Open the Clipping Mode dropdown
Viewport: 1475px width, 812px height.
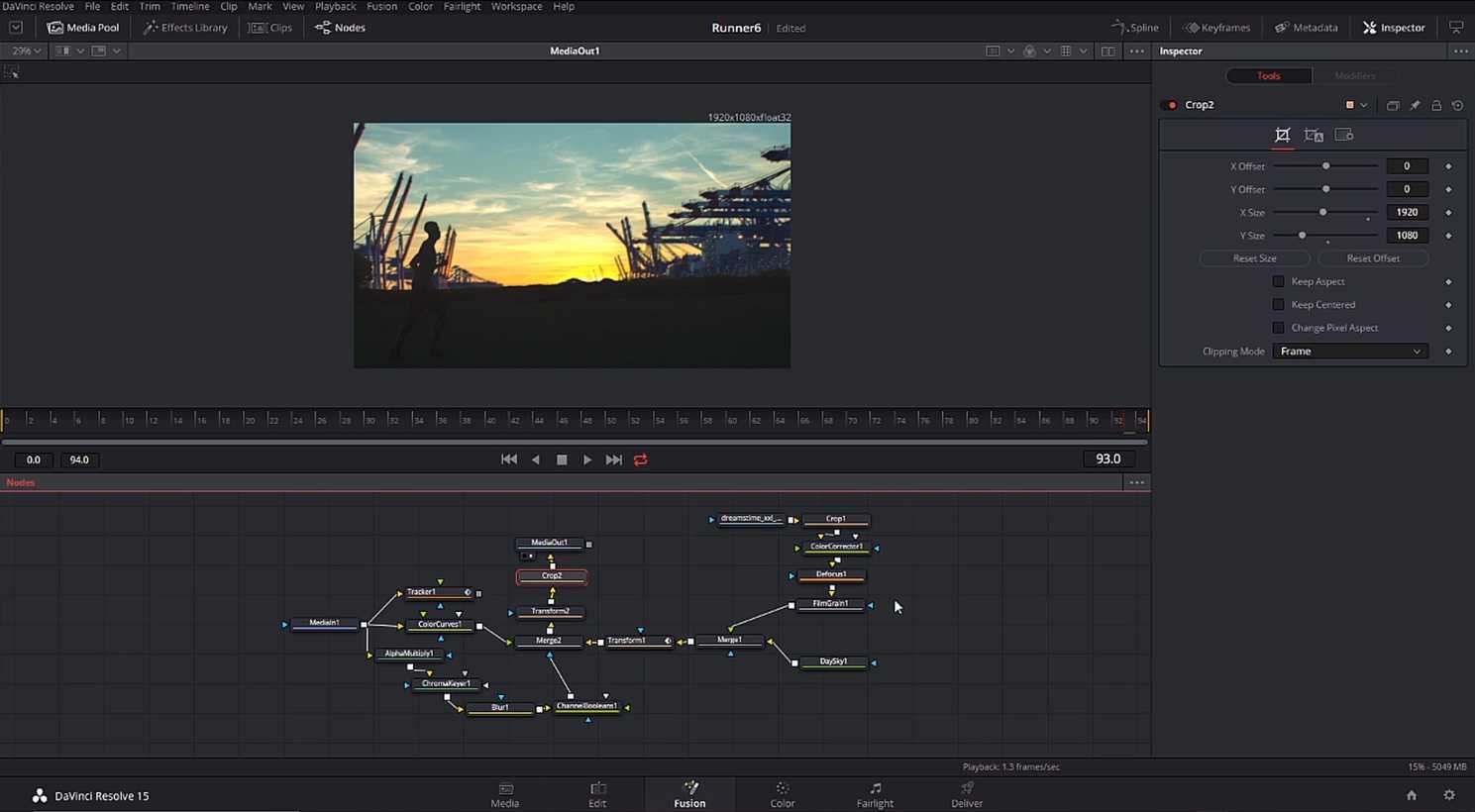(1349, 352)
